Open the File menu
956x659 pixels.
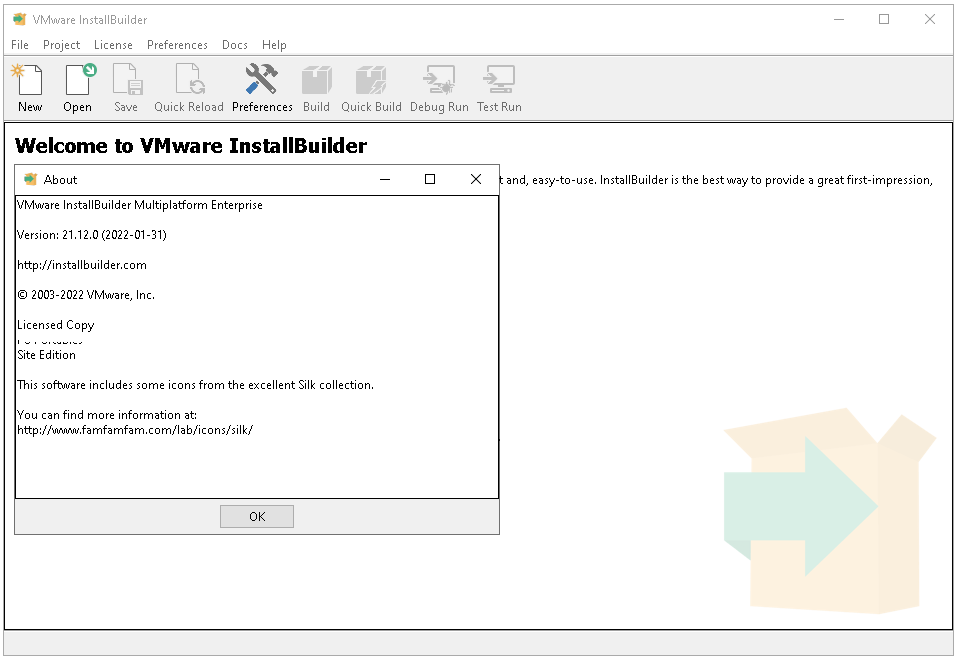tap(20, 45)
